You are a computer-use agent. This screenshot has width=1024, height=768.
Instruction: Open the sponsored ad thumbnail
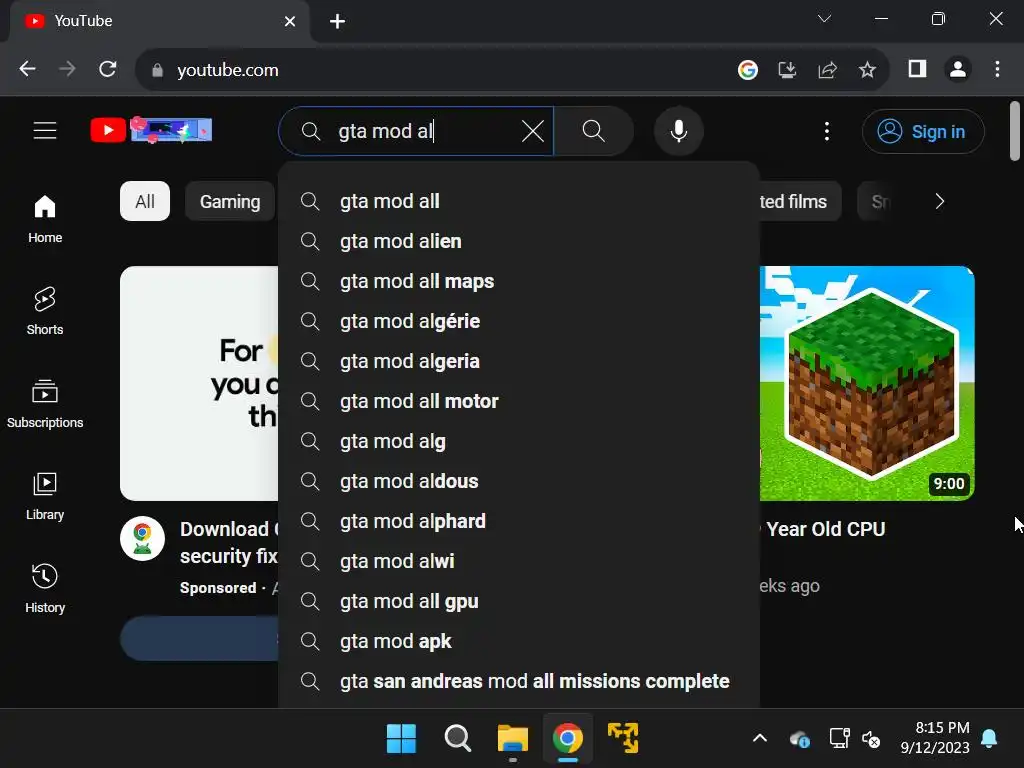coord(199,383)
